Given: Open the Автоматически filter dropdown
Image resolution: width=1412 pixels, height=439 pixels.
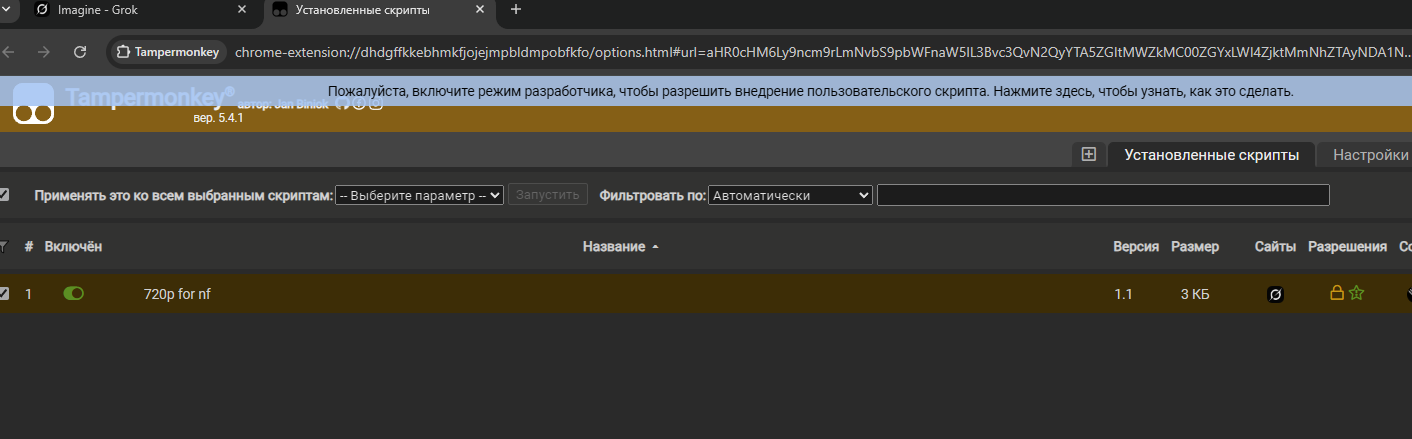Looking at the screenshot, I should [x=791, y=196].
